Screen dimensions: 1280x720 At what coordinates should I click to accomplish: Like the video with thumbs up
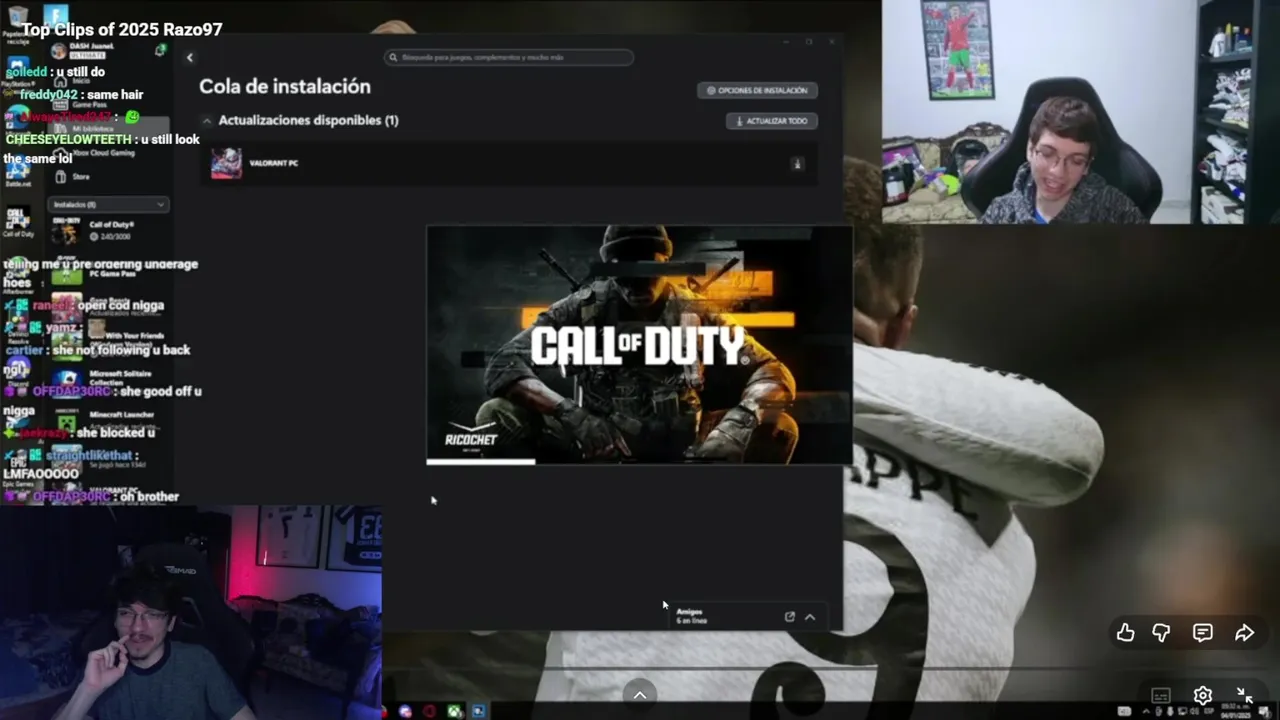[x=1126, y=633]
